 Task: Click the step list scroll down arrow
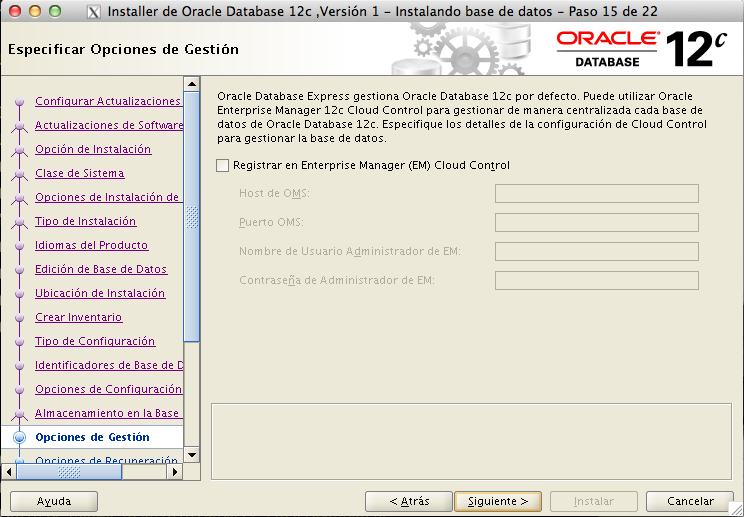192,455
